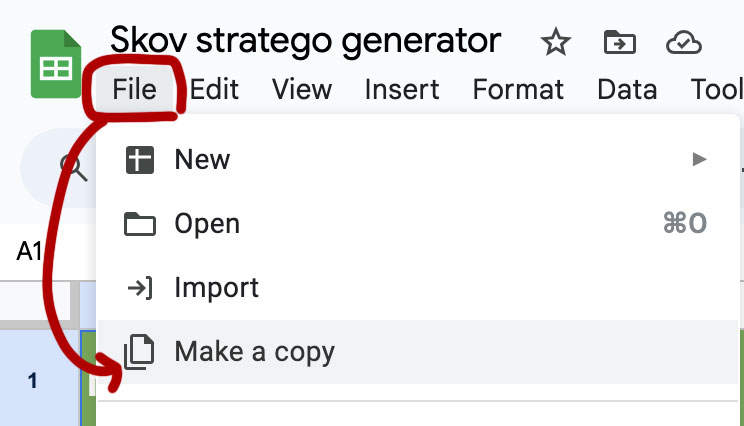This screenshot has height=426, width=744.
Task: Check the cloud save status icon
Action: click(683, 42)
